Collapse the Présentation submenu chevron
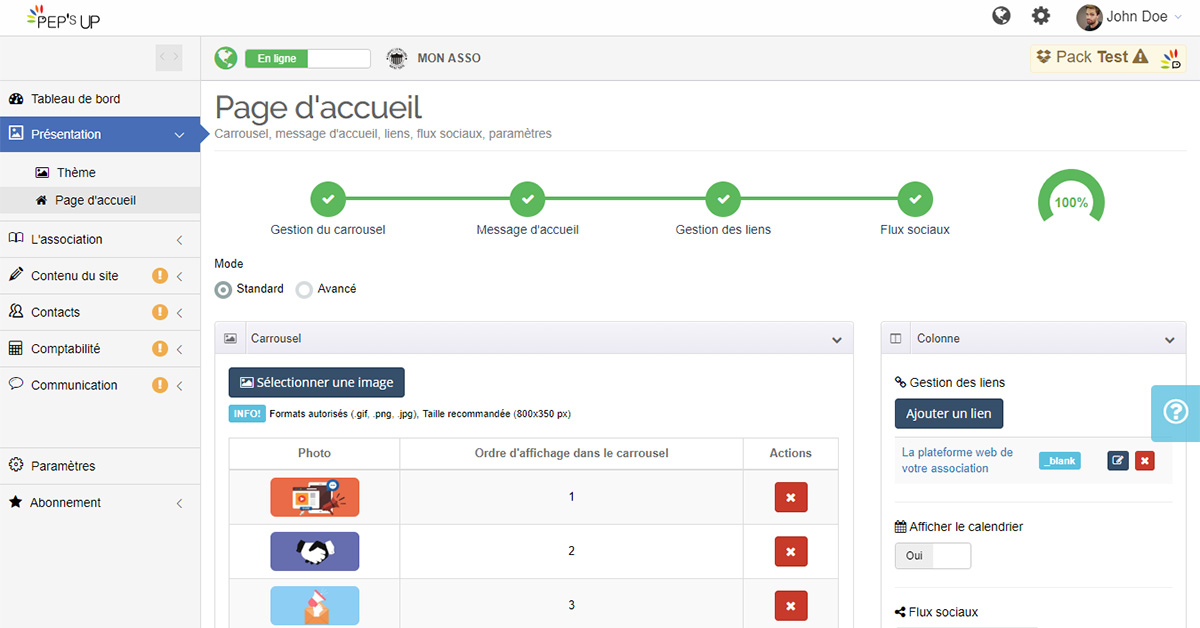The height and width of the screenshot is (628, 1200). pyautogui.click(x=179, y=135)
